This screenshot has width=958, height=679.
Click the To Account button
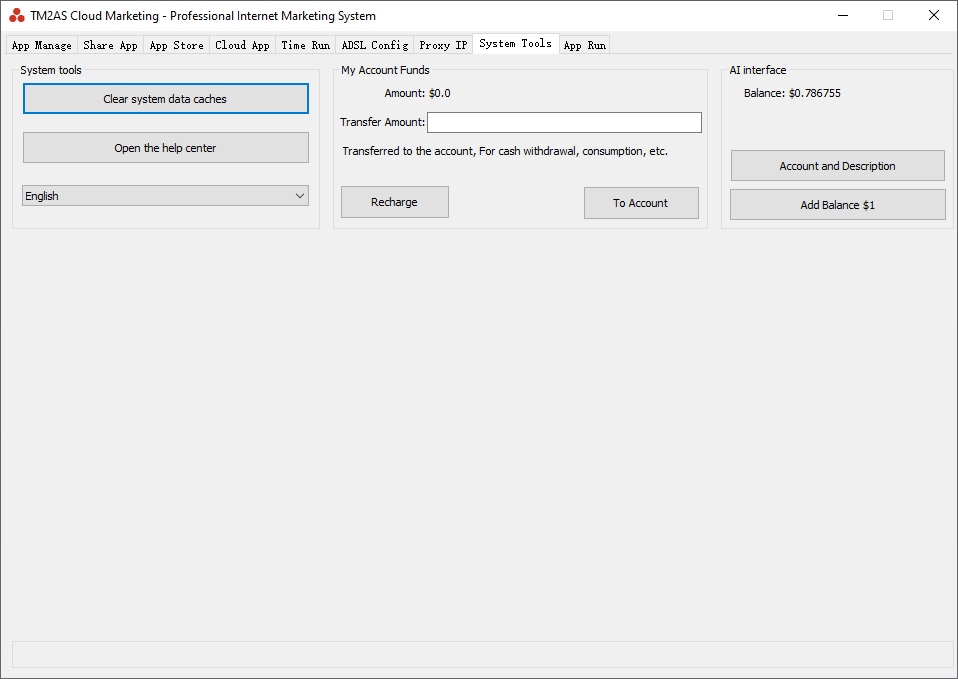640,203
